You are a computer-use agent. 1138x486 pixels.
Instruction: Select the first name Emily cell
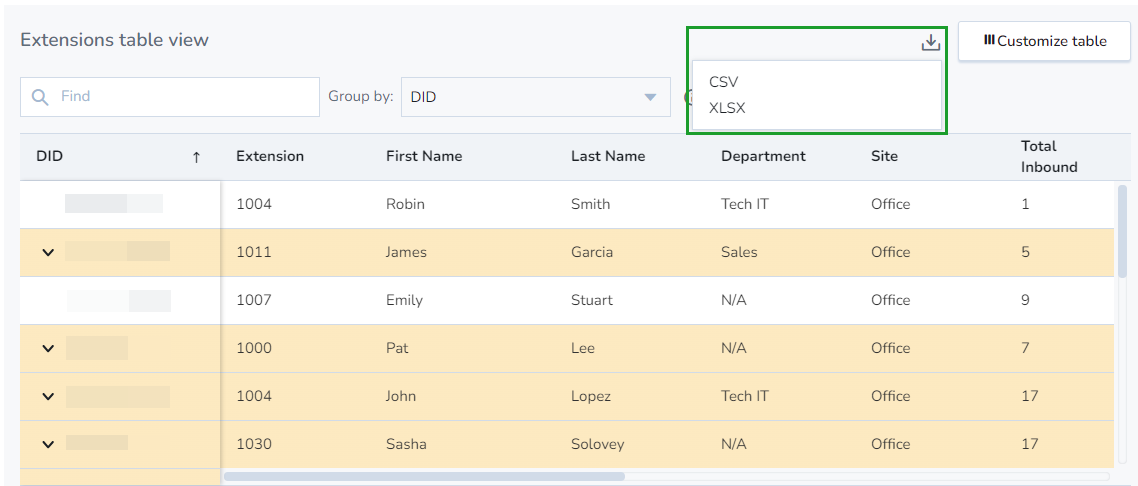404,300
